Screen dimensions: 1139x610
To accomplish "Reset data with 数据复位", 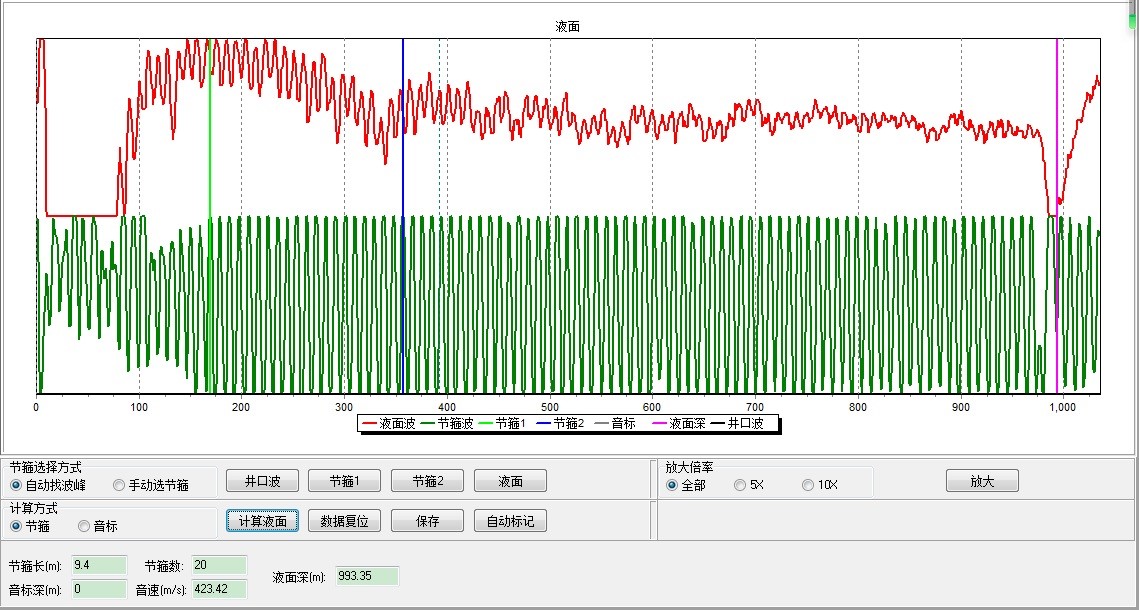I will [x=345, y=521].
